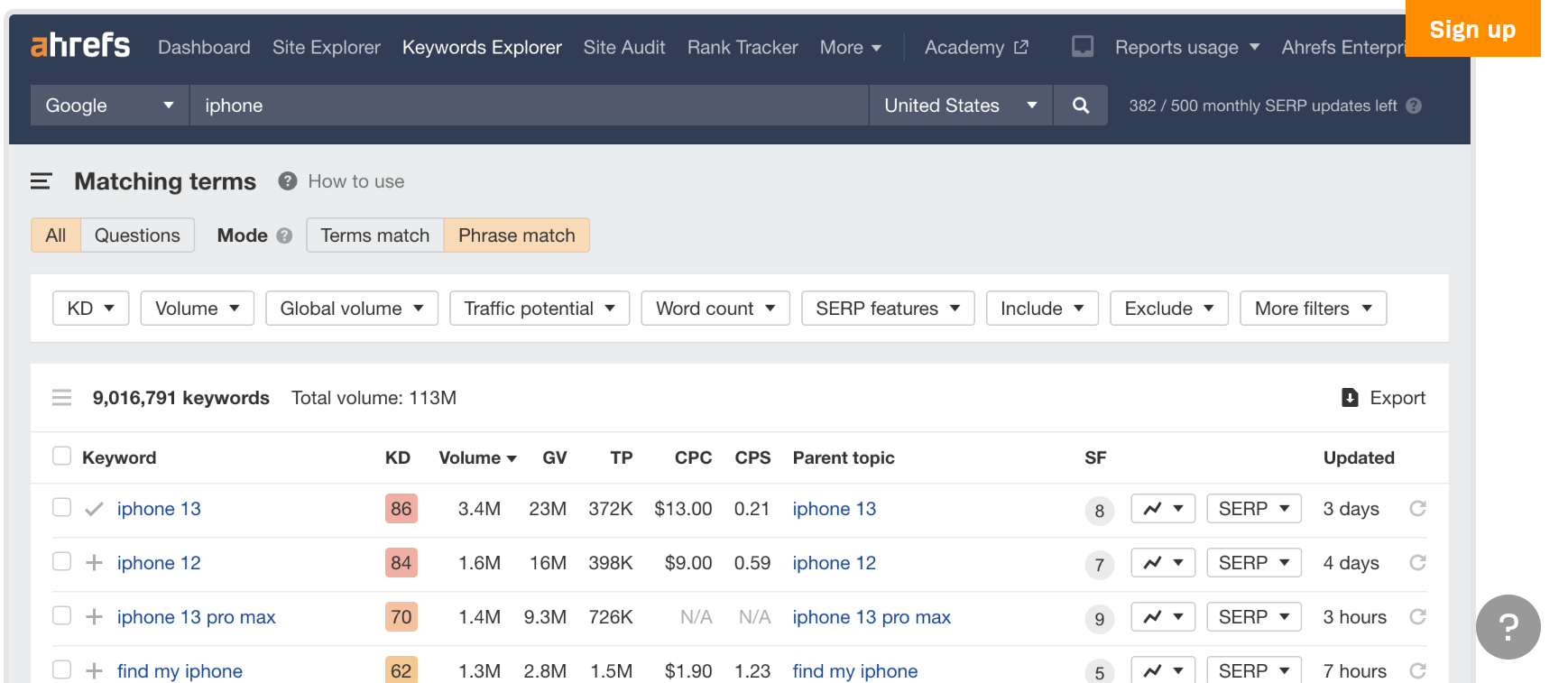Open the More filters dropdown

click(1313, 309)
